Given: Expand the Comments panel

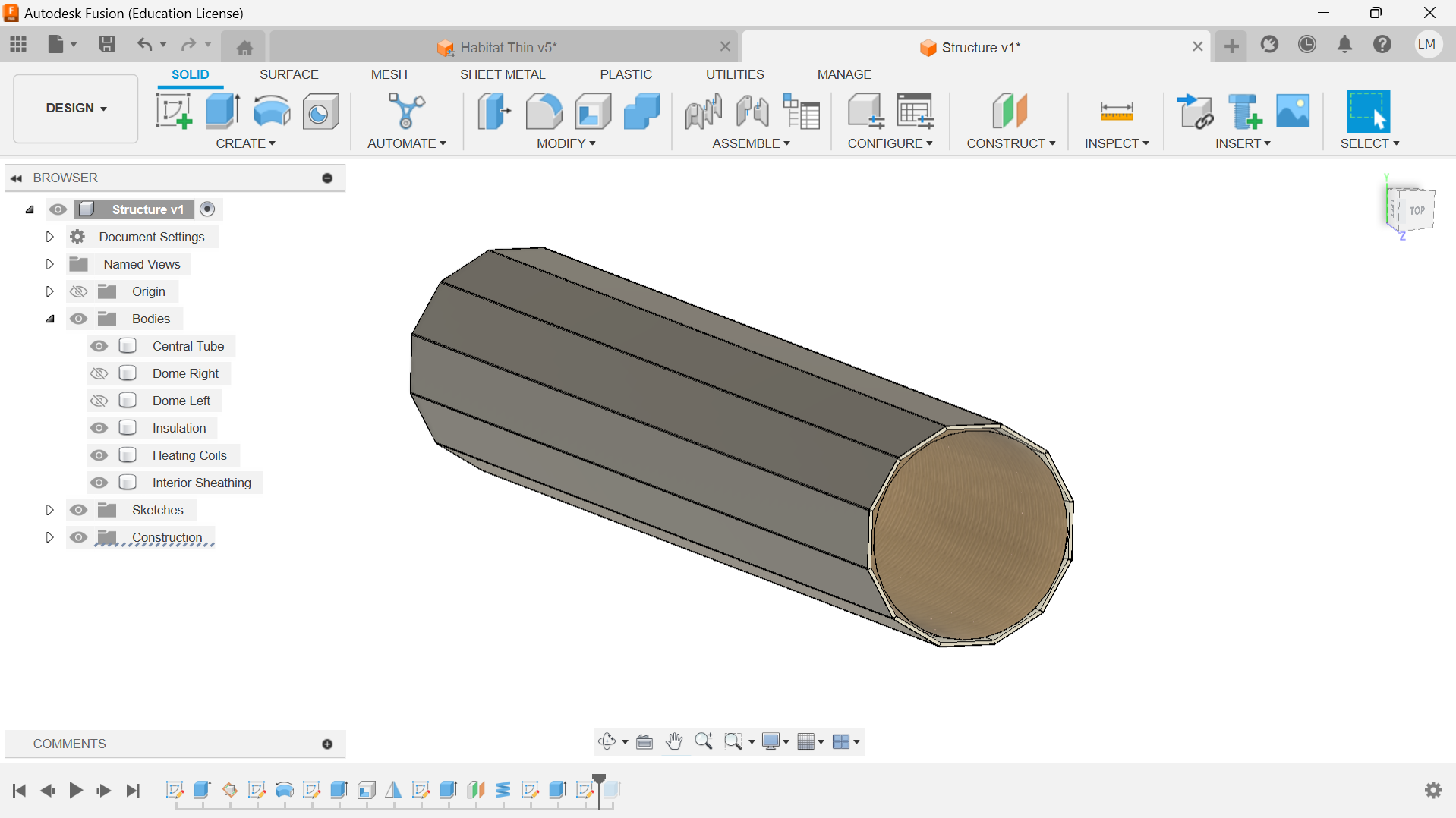Looking at the screenshot, I should click(327, 744).
